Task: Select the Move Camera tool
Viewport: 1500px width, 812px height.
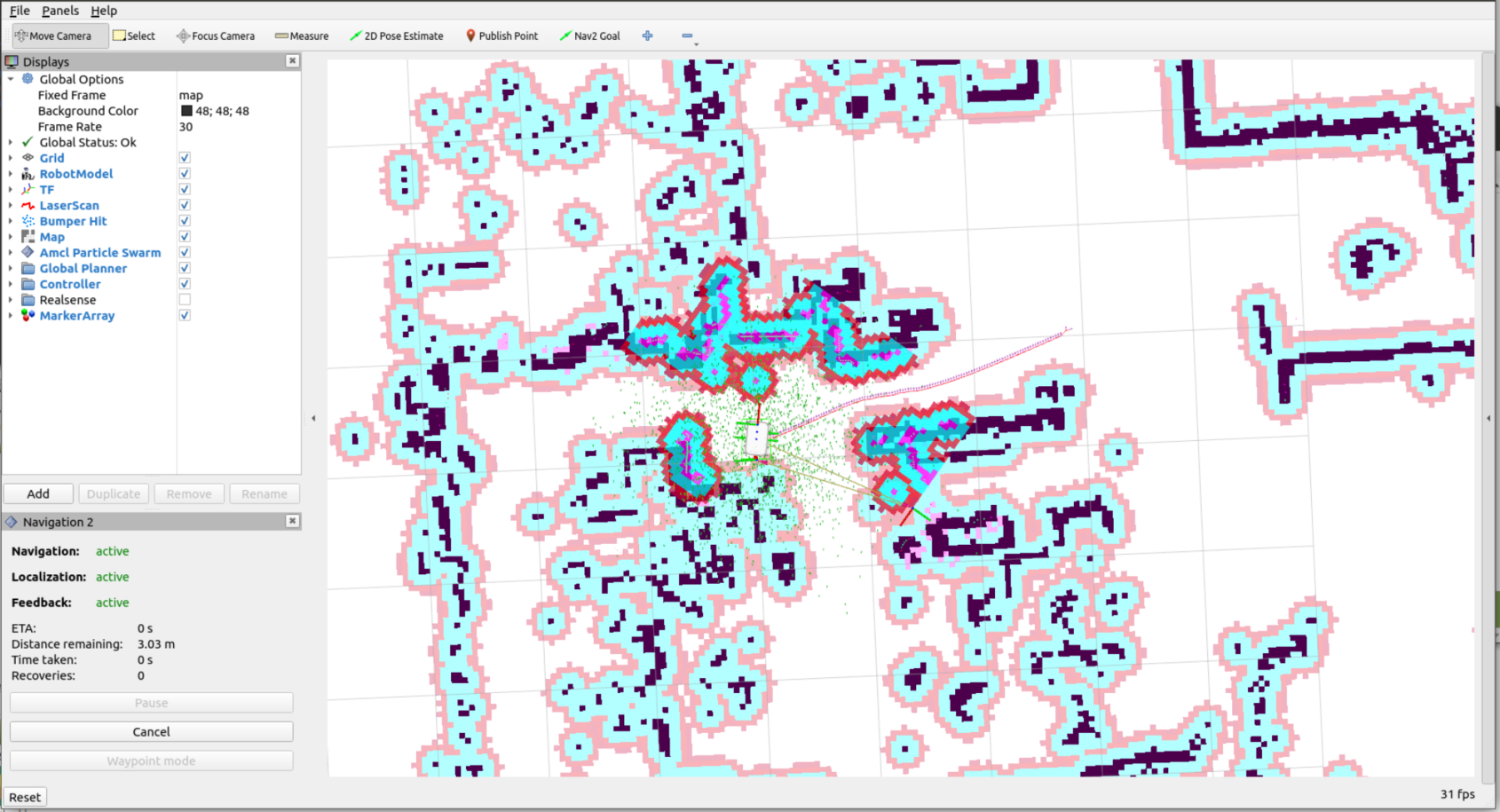Action: (x=59, y=35)
